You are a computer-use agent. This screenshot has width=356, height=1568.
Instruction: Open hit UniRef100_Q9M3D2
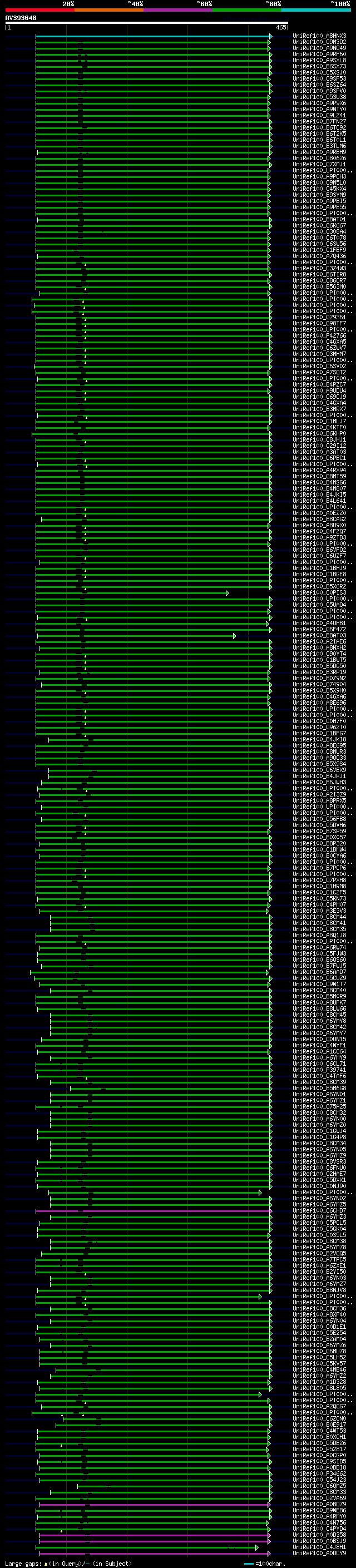319,42
